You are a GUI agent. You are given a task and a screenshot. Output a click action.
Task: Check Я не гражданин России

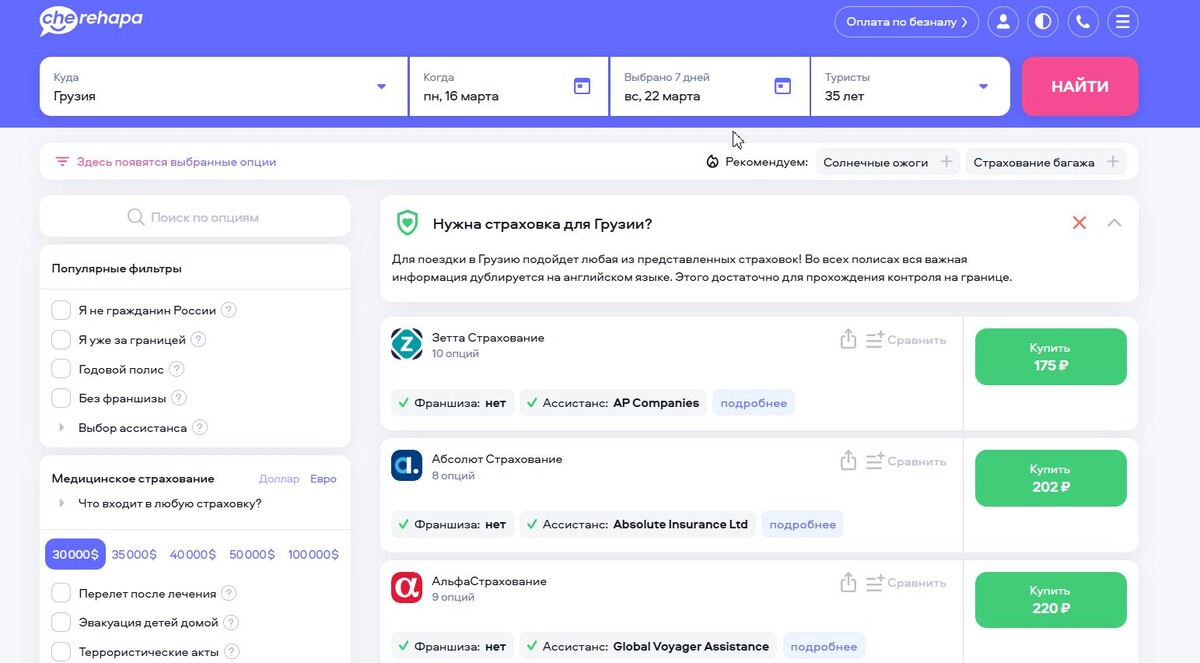[61, 310]
